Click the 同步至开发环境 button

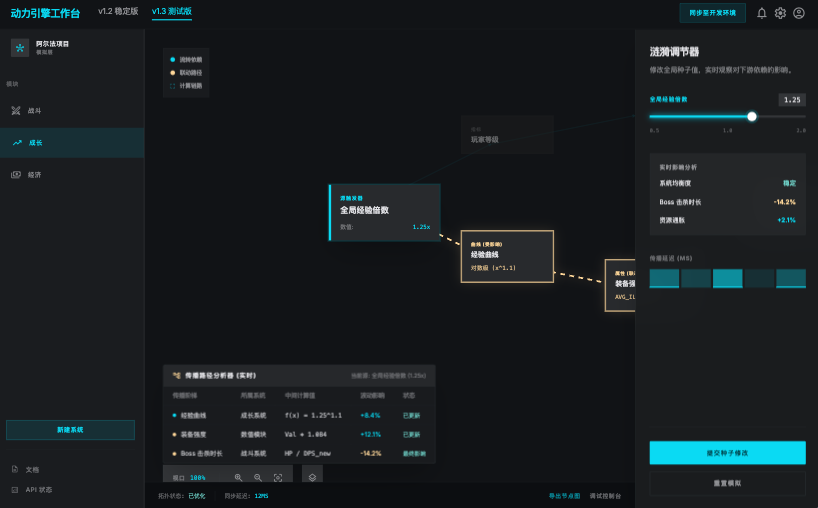click(x=712, y=13)
